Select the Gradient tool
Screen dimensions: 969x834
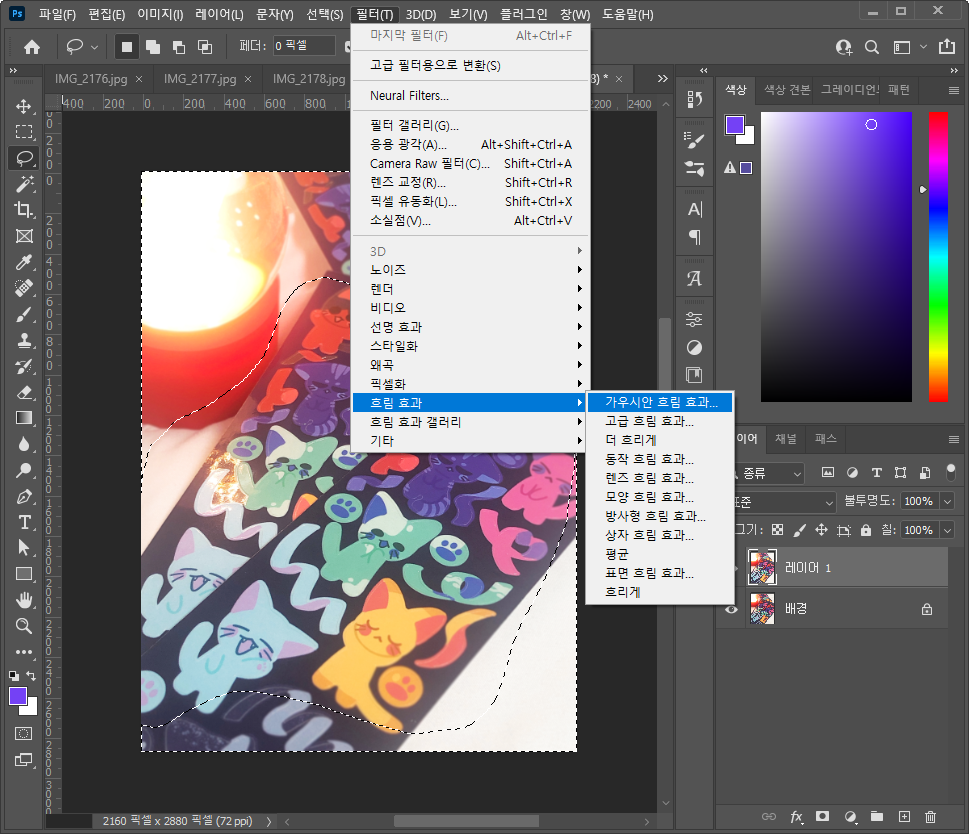coord(24,418)
